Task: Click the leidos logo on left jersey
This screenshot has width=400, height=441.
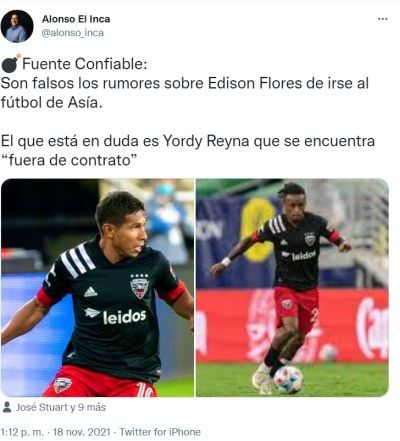Action: [x=115, y=316]
